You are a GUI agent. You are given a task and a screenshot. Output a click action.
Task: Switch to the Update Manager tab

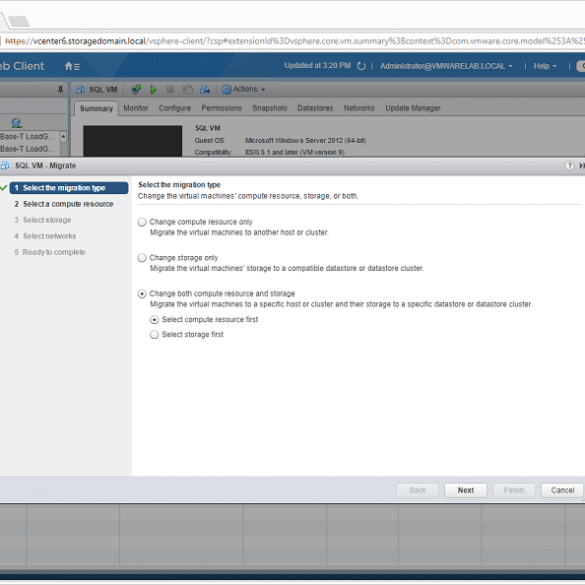point(413,108)
